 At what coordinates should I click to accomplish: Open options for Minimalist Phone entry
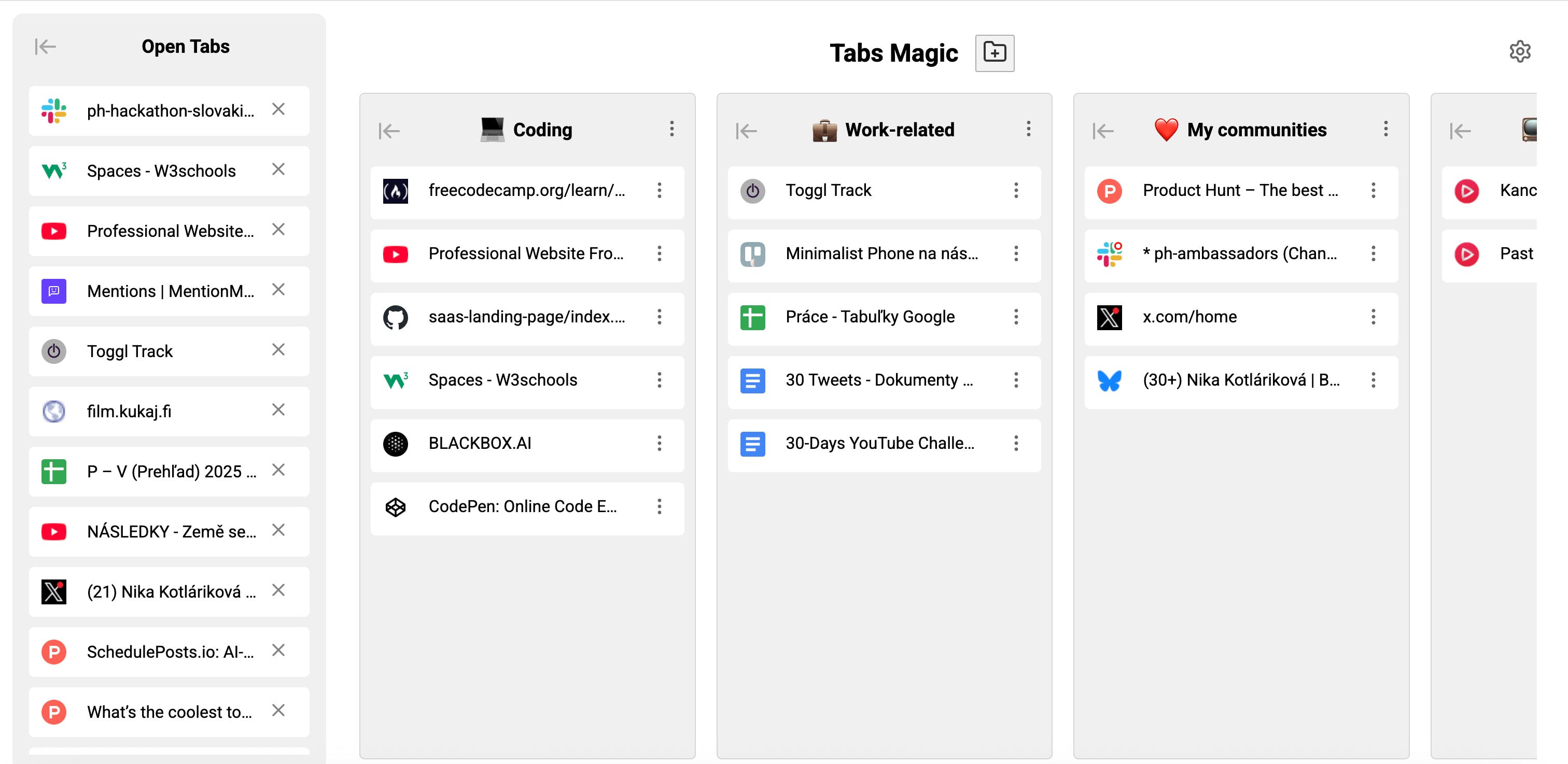[x=1016, y=253]
